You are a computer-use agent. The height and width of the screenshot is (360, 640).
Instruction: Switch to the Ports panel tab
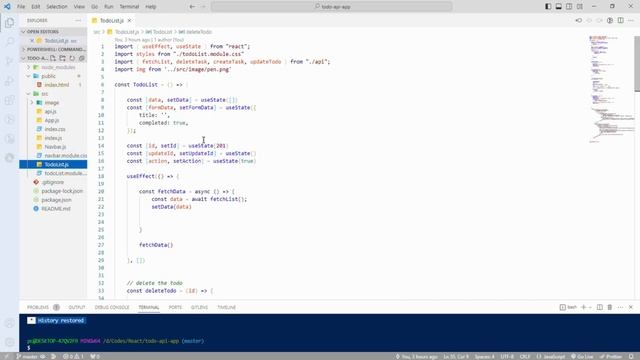pos(175,307)
